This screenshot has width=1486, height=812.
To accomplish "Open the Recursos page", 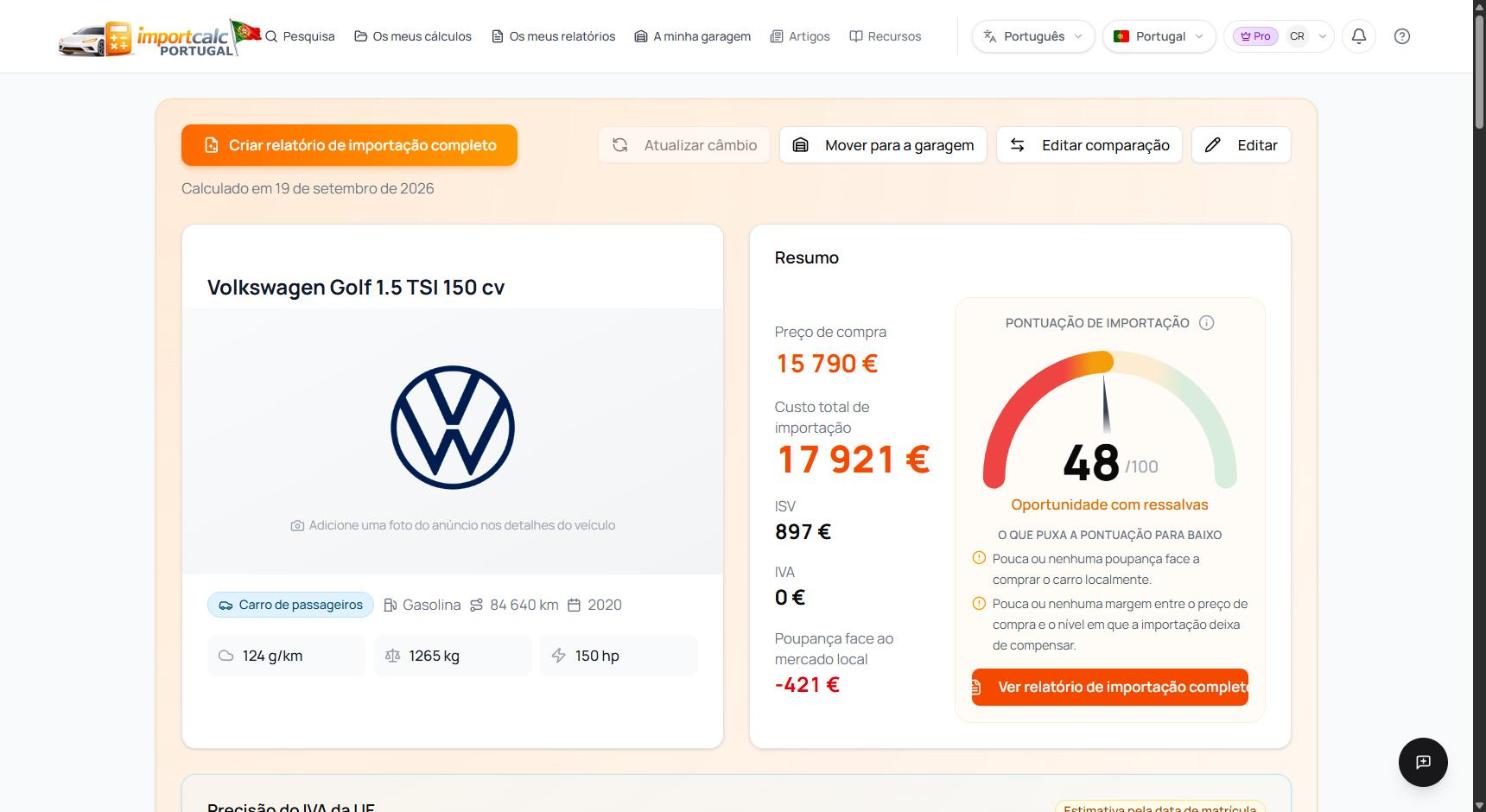I will (x=885, y=36).
